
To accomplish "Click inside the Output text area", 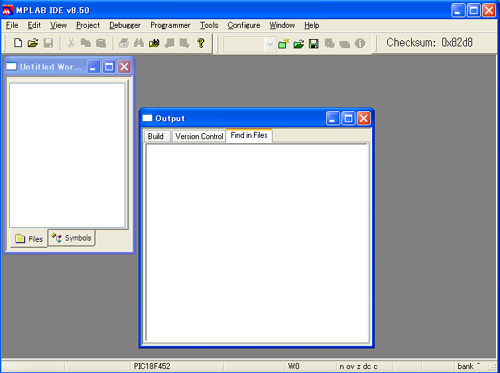I will point(257,243).
